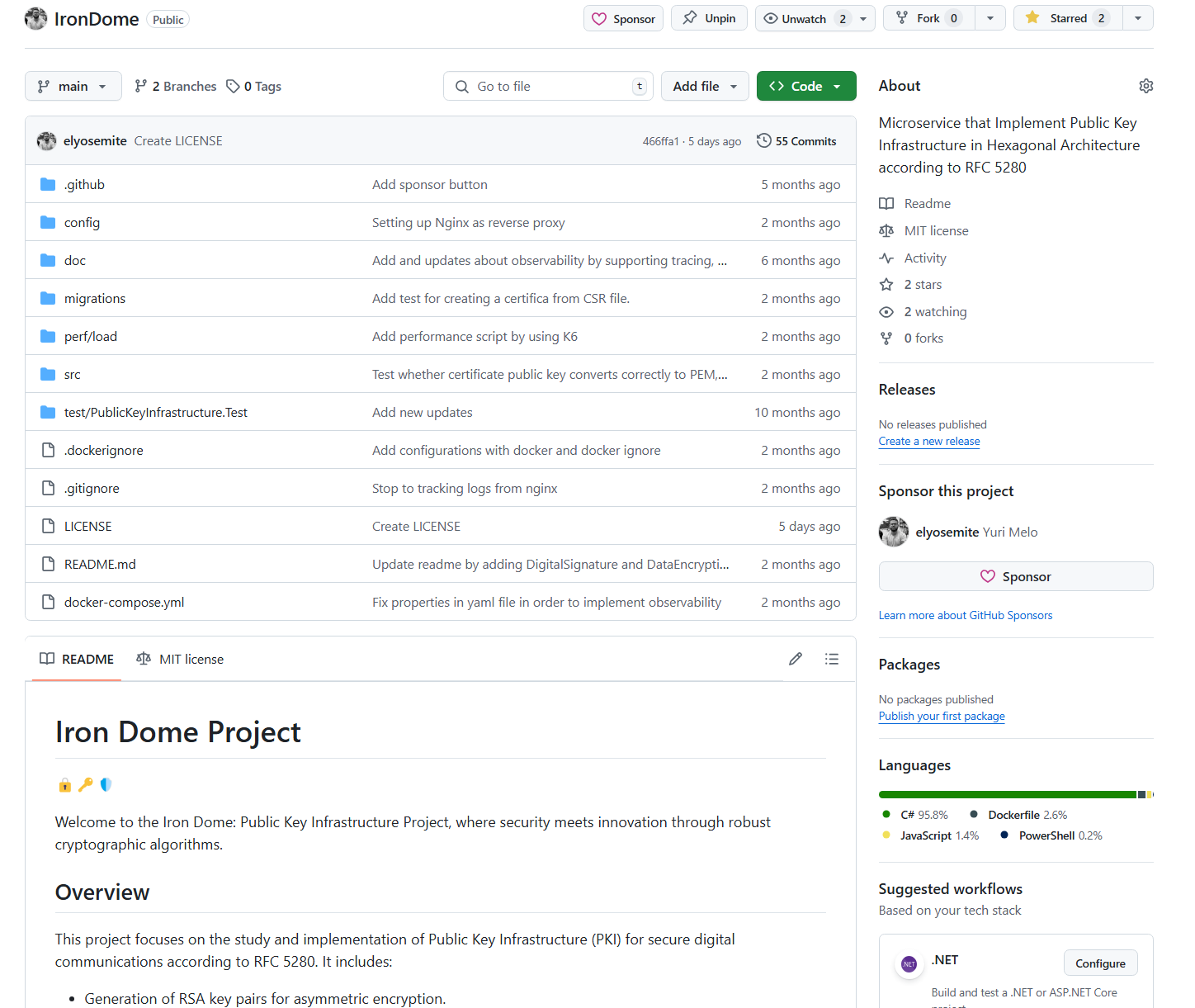The image size is (1195, 1008).
Task: Switch to the MIT license tab
Action: tap(180, 659)
